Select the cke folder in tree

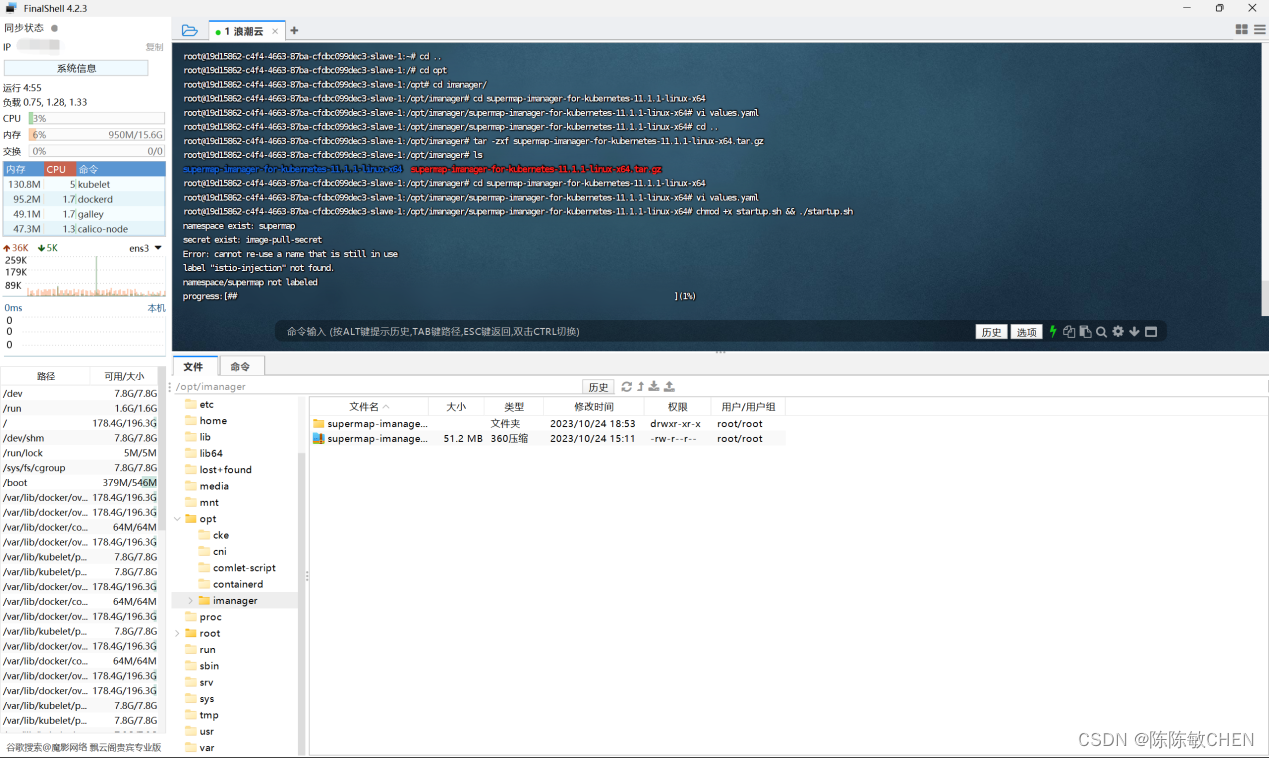214,535
